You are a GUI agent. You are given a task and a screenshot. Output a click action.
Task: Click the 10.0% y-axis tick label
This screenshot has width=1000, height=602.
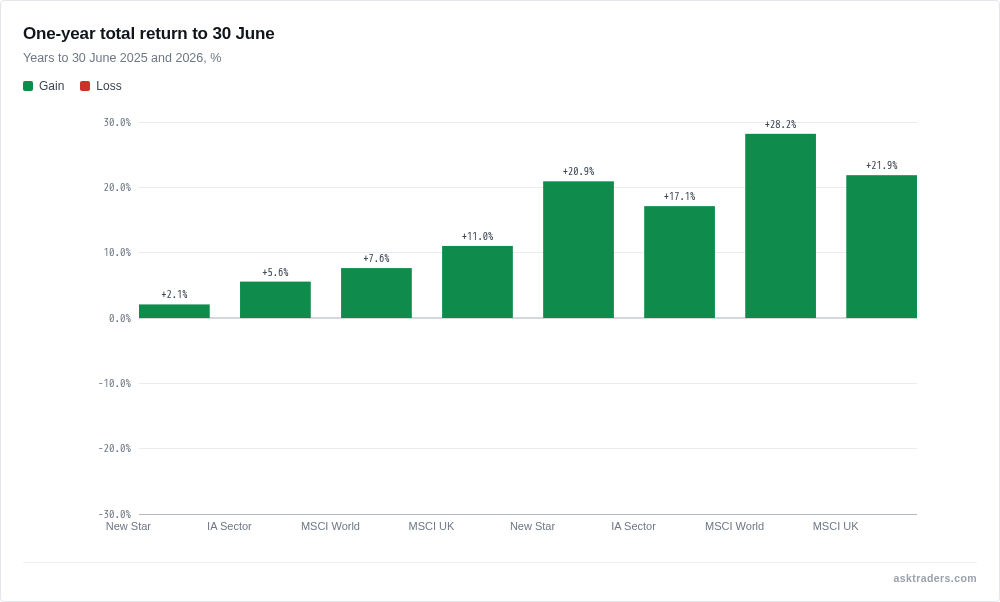117,253
